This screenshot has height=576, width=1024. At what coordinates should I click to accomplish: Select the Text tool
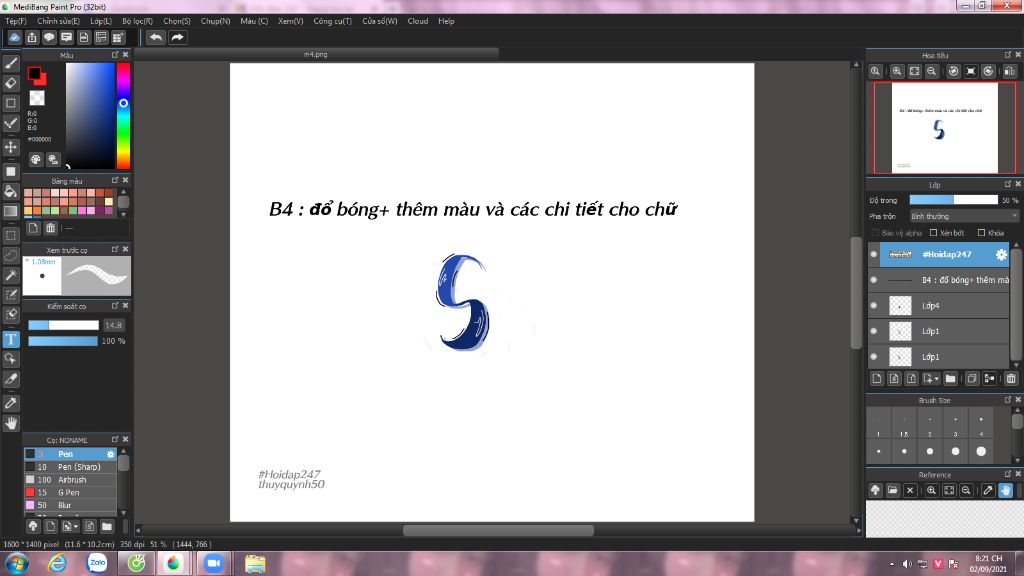click(11, 339)
